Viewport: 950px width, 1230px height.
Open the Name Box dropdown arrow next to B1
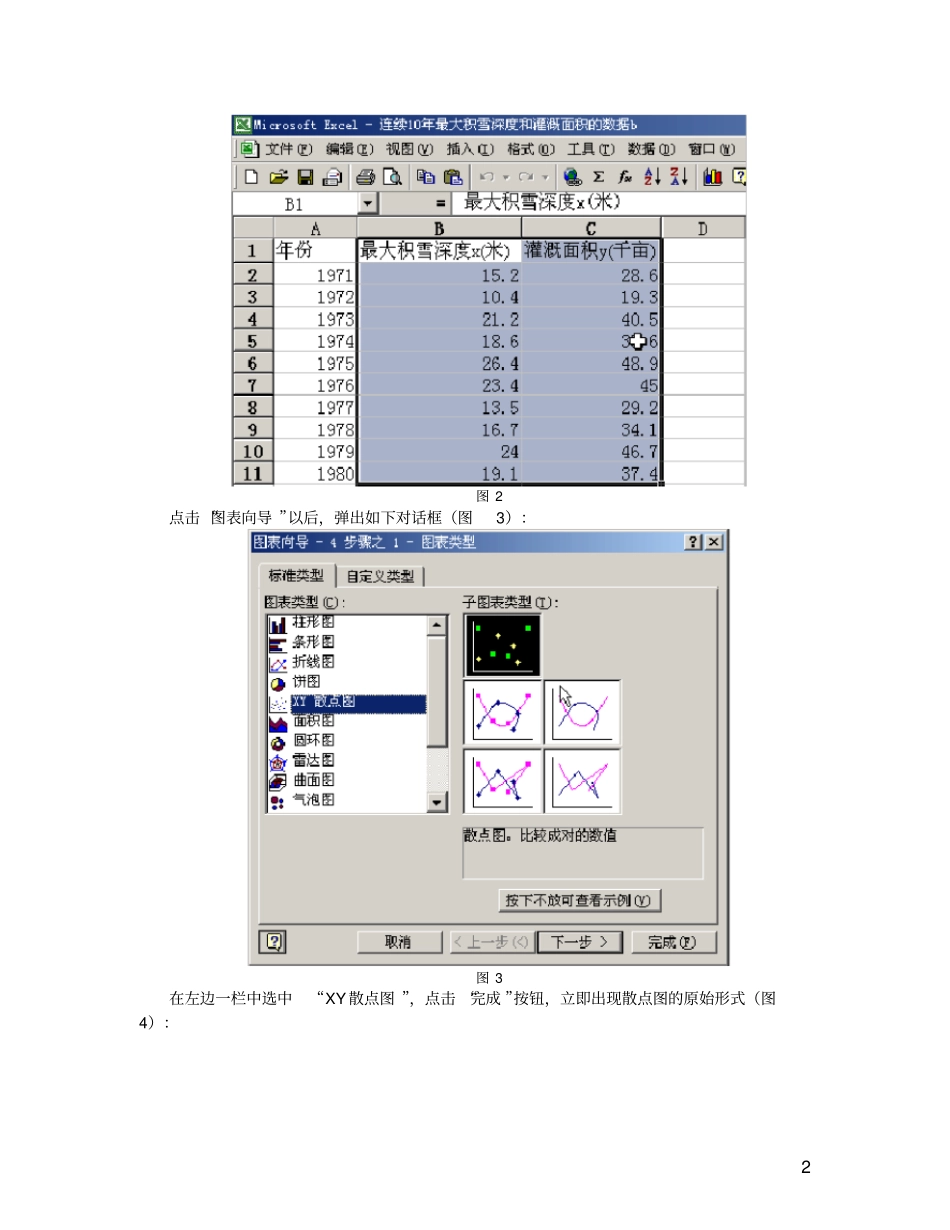click(368, 204)
